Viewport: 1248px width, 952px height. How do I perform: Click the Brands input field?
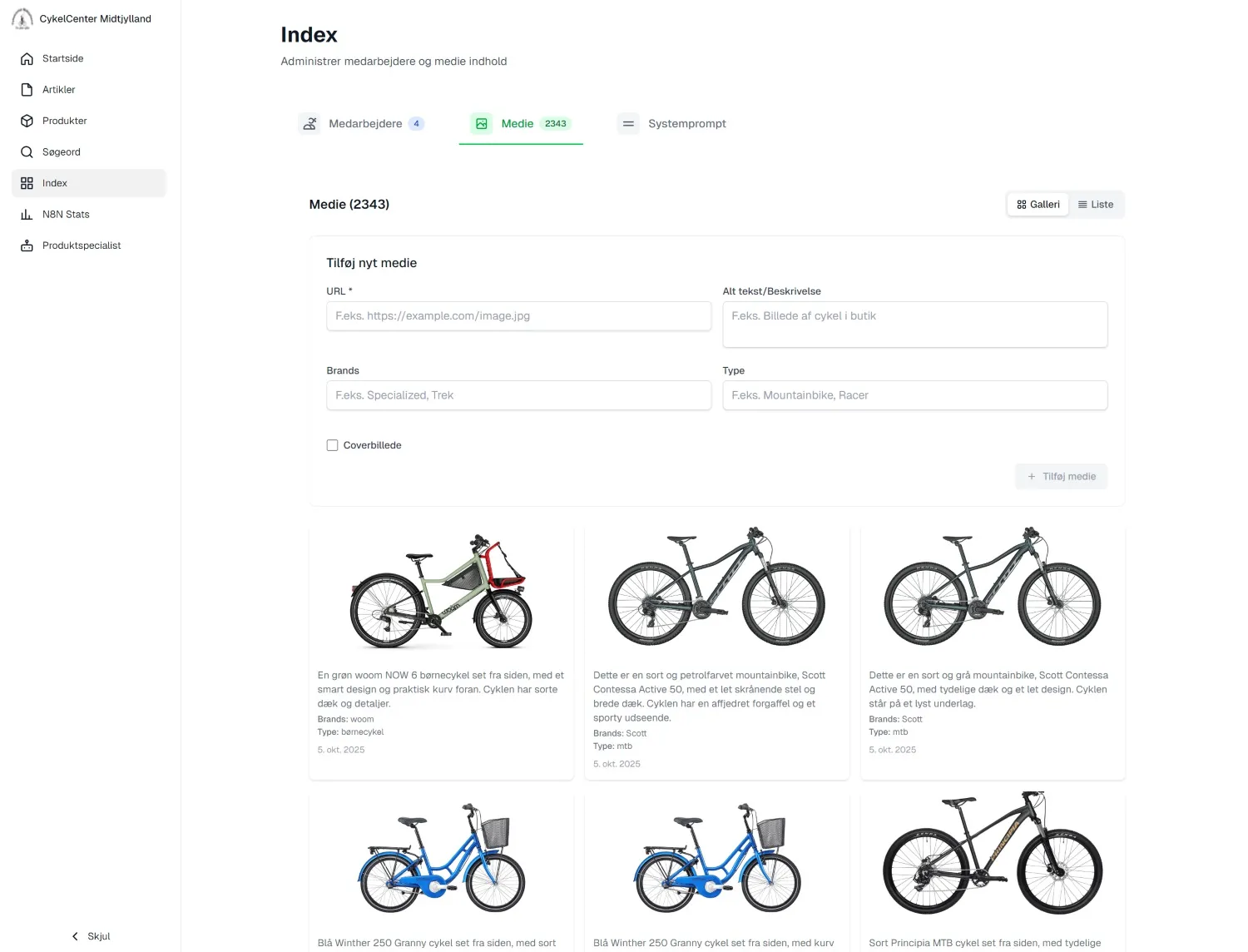518,395
